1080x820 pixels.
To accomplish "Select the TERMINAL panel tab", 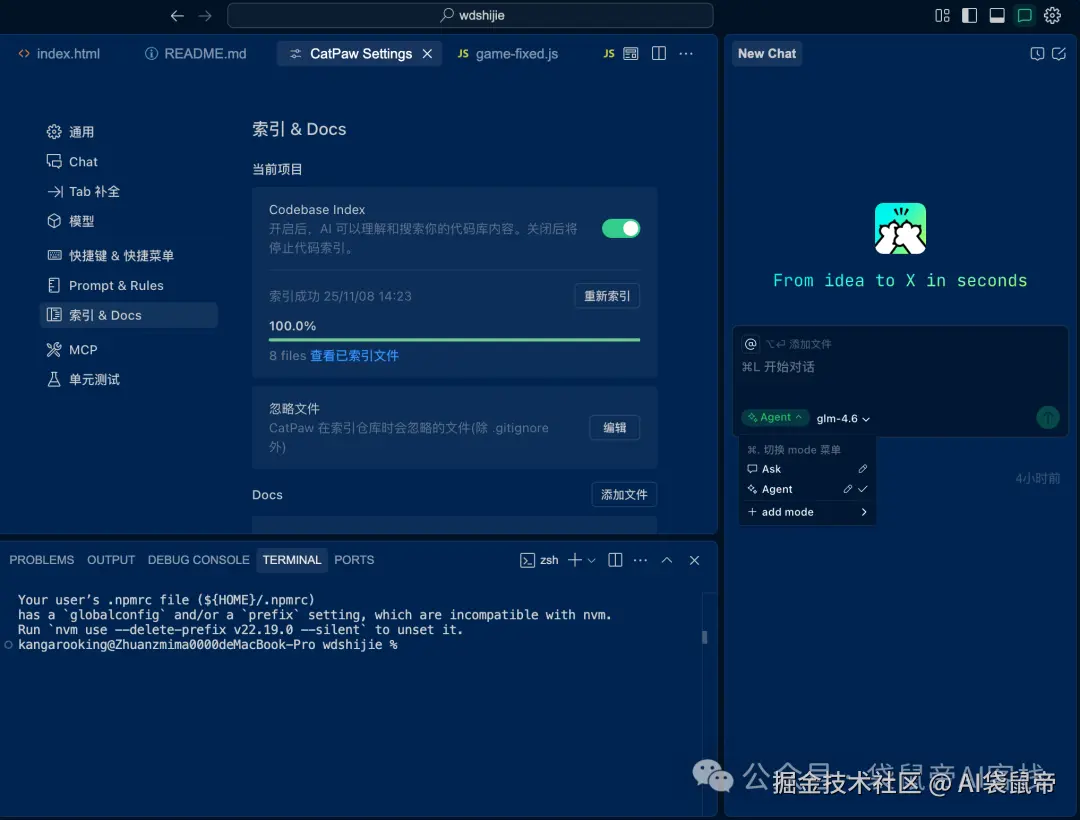I will 291,560.
